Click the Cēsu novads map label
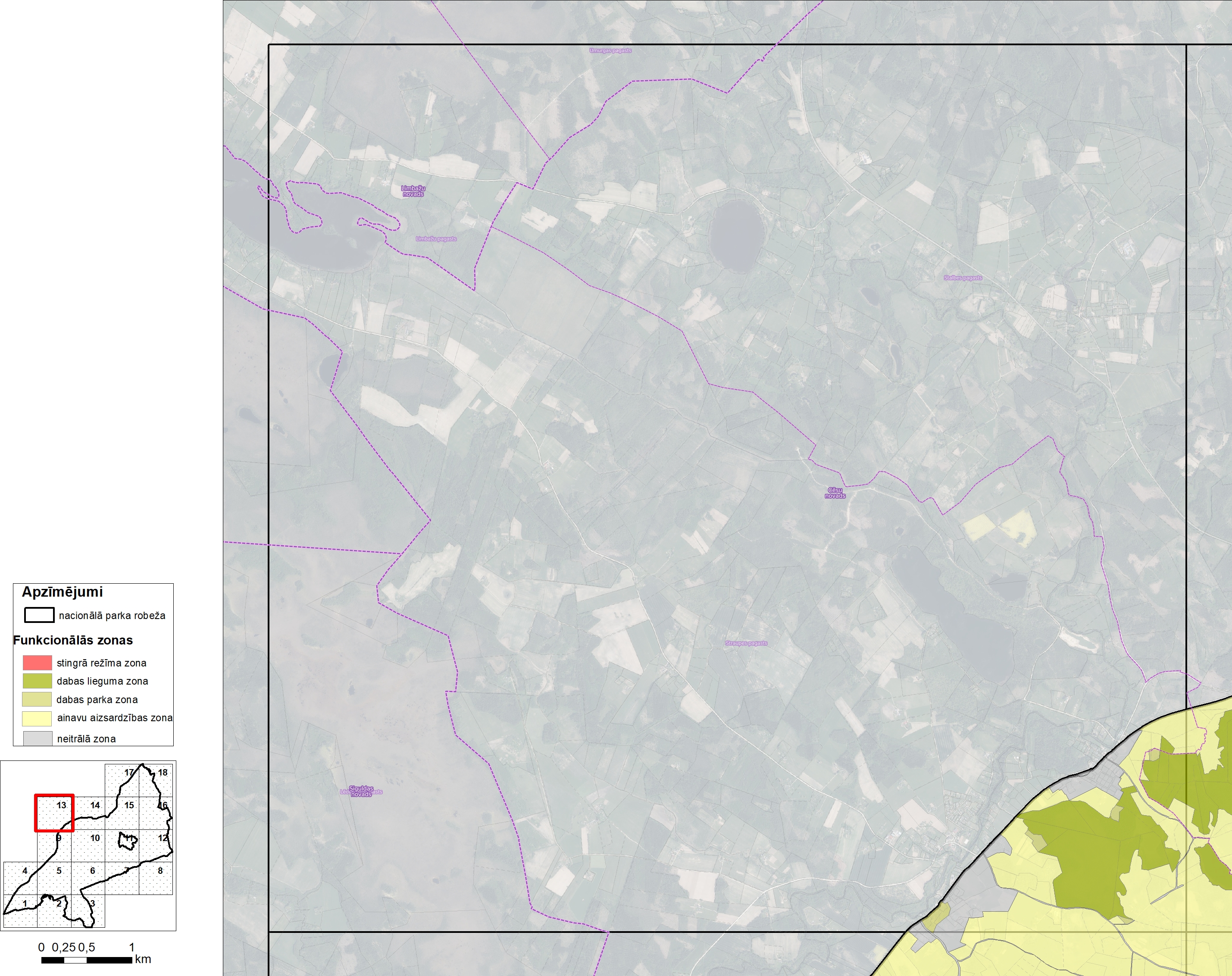The image size is (1232, 976). coord(835,493)
